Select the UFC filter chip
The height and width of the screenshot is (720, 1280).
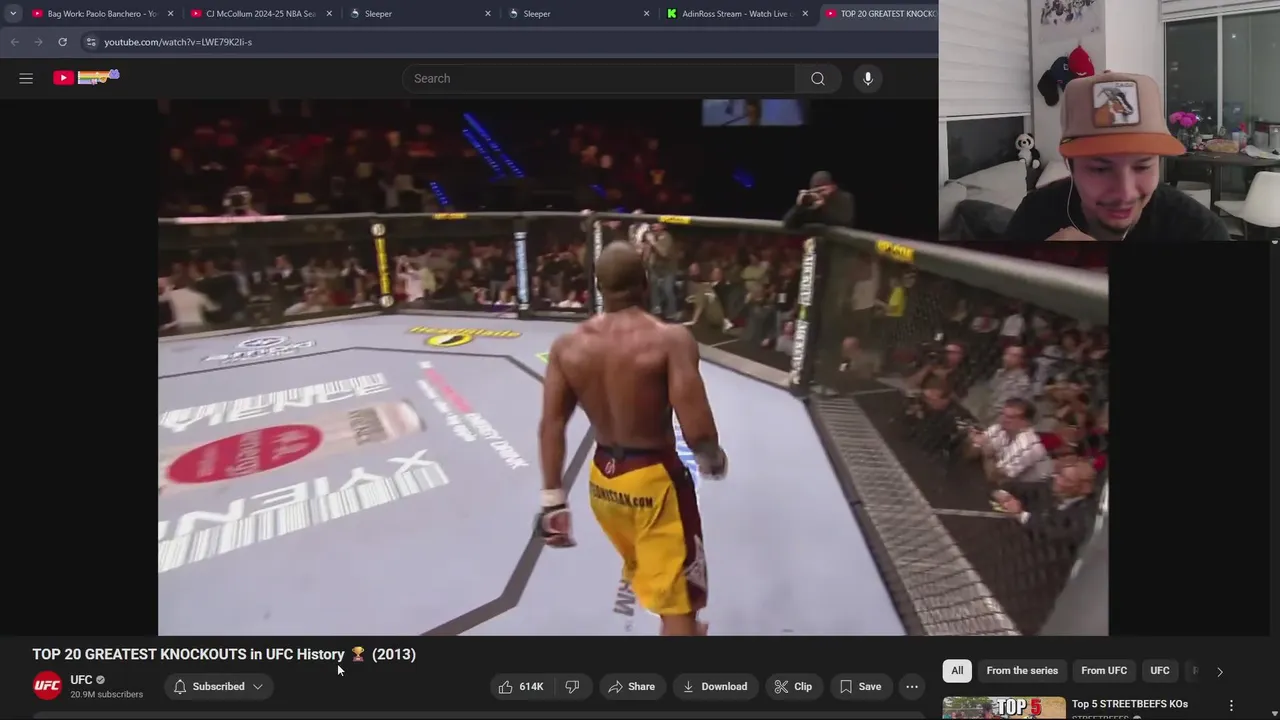click(1160, 671)
